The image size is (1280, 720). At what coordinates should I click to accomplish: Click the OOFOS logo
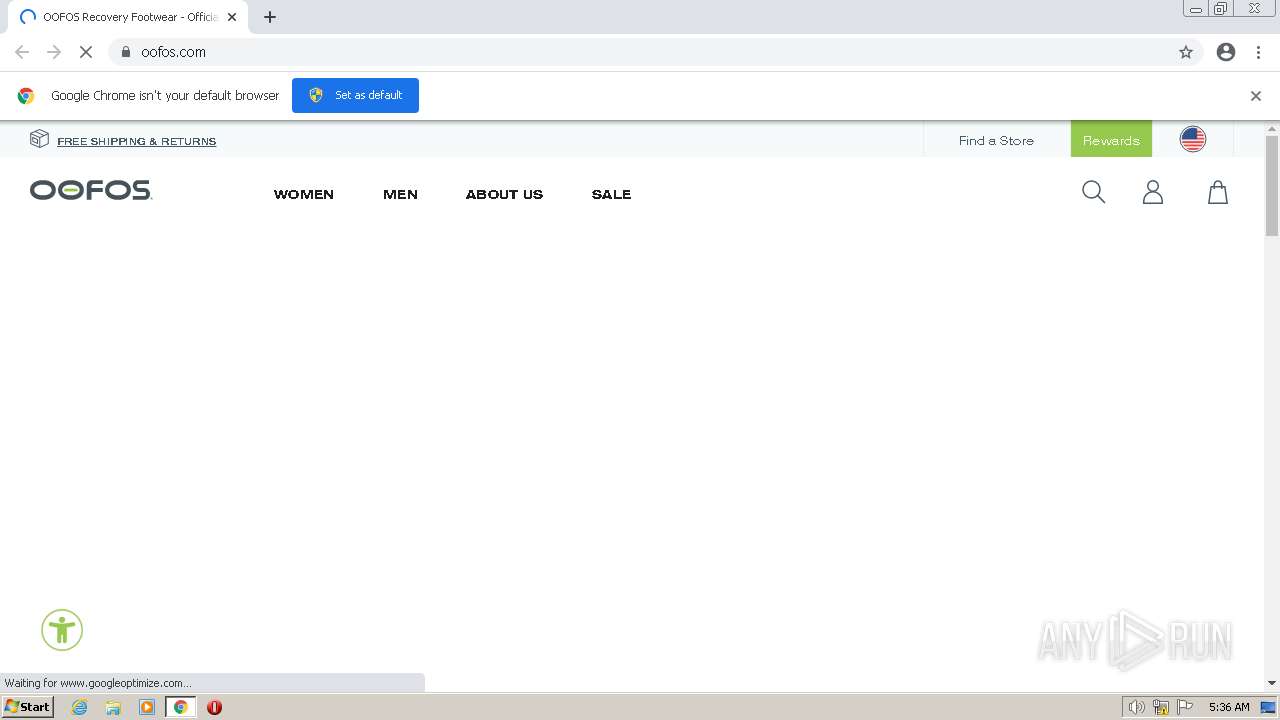pyautogui.click(x=91, y=190)
